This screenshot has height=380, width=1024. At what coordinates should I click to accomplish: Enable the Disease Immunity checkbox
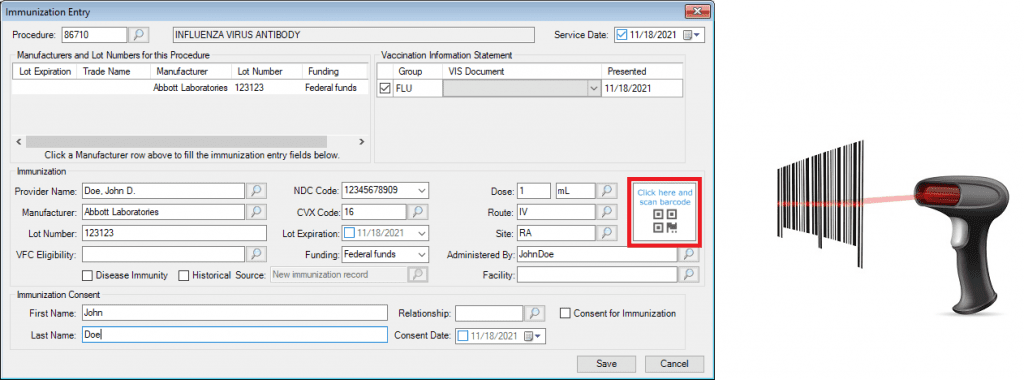pyautogui.click(x=88, y=275)
